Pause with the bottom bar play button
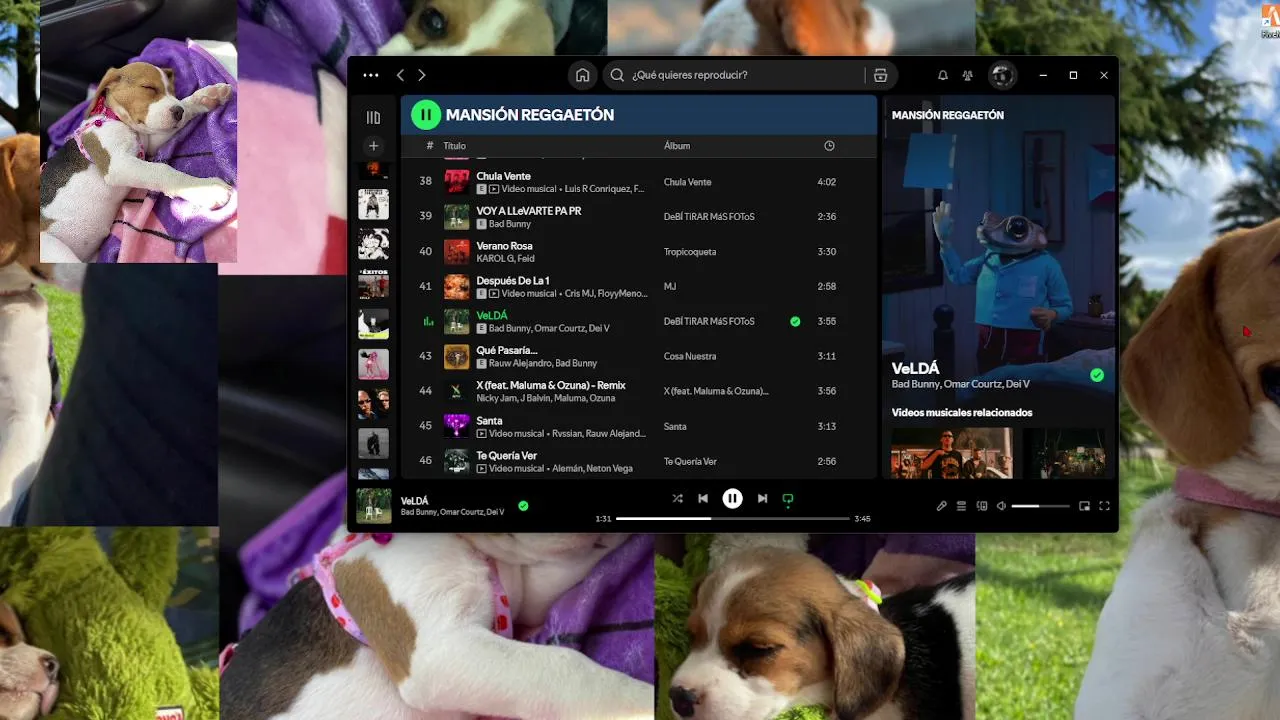 click(733, 498)
